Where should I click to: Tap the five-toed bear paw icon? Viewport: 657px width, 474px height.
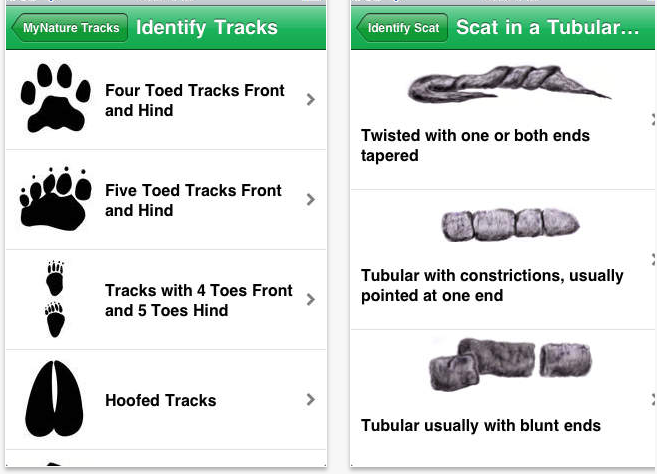(55, 199)
